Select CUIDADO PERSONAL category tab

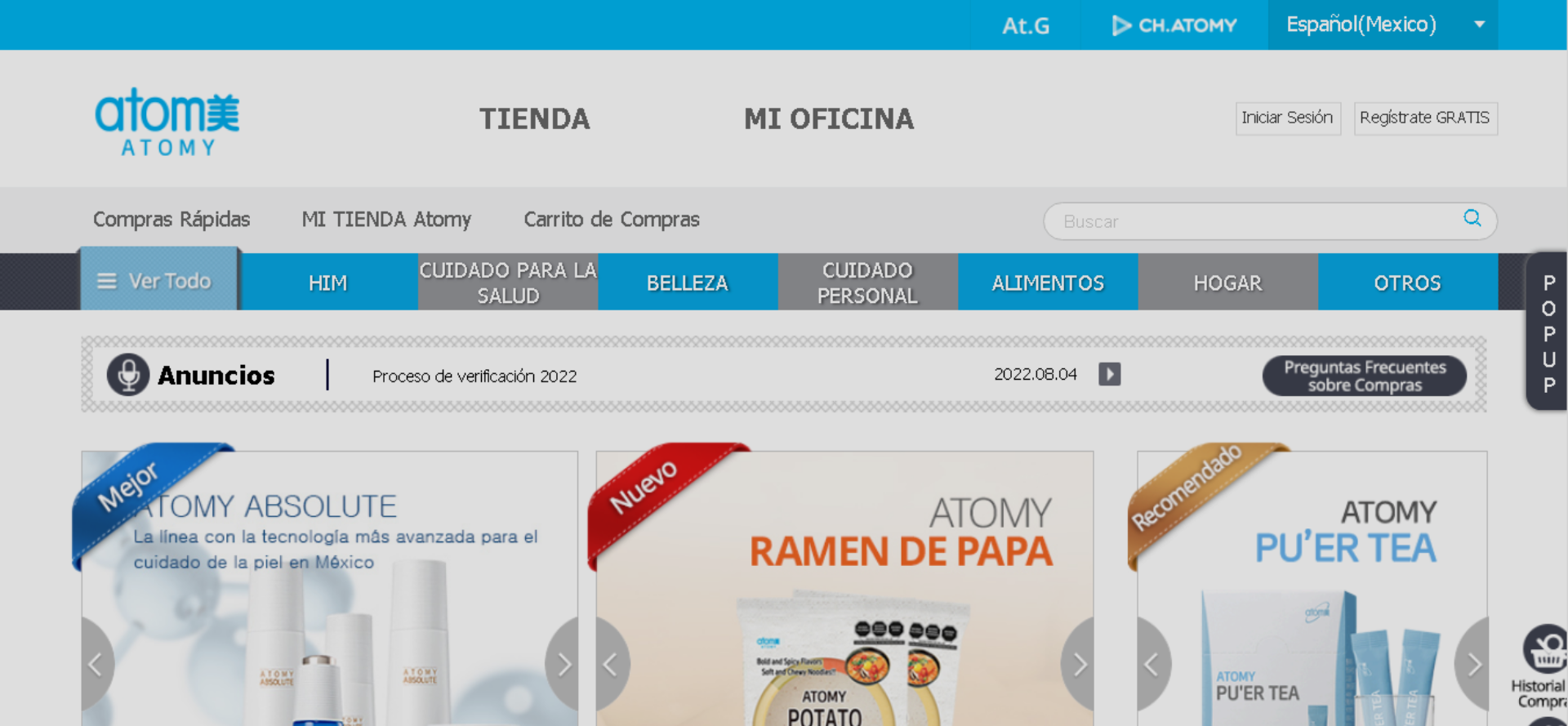click(867, 283)
